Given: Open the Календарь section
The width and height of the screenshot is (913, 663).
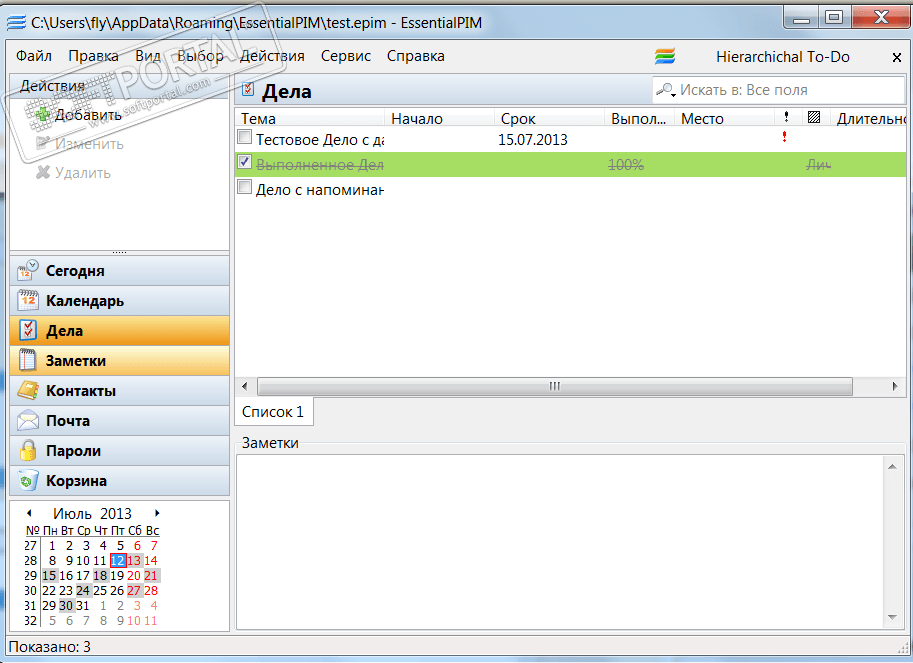Looking at the screenshot, I should (x=119, y=300).
